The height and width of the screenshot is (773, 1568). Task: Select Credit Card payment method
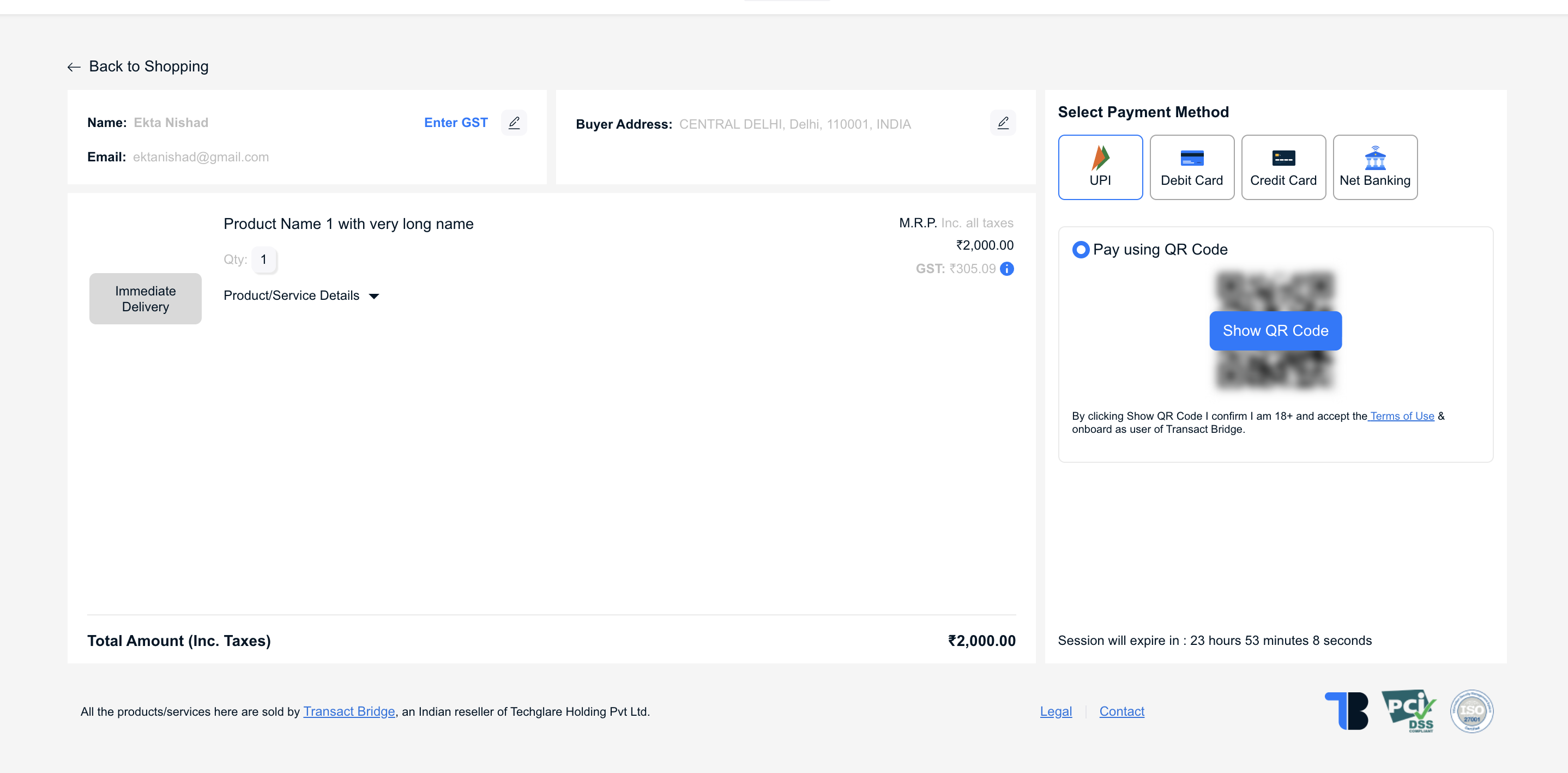pos(1283,167)
